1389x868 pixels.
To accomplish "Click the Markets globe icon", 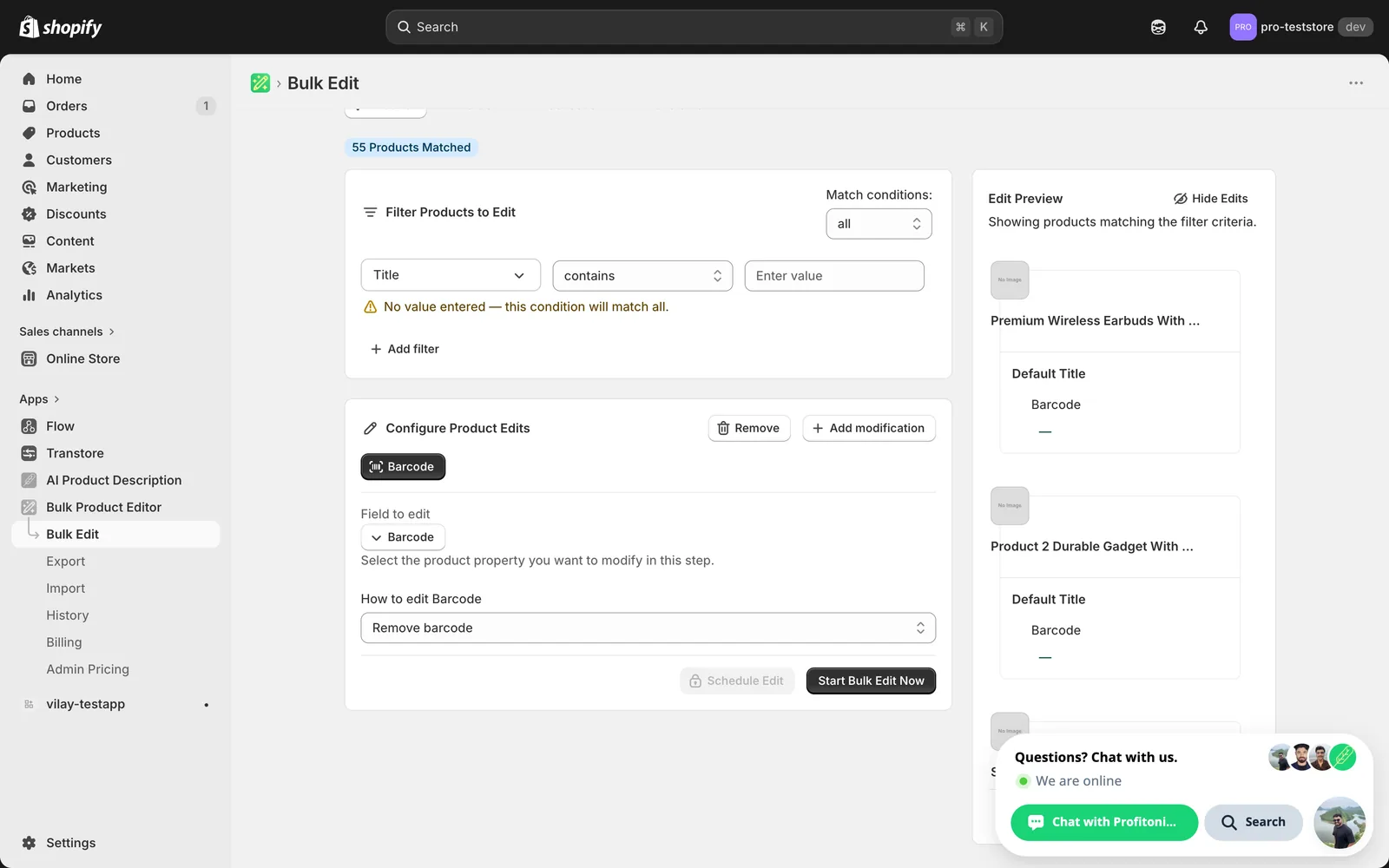I will point(29,268).
